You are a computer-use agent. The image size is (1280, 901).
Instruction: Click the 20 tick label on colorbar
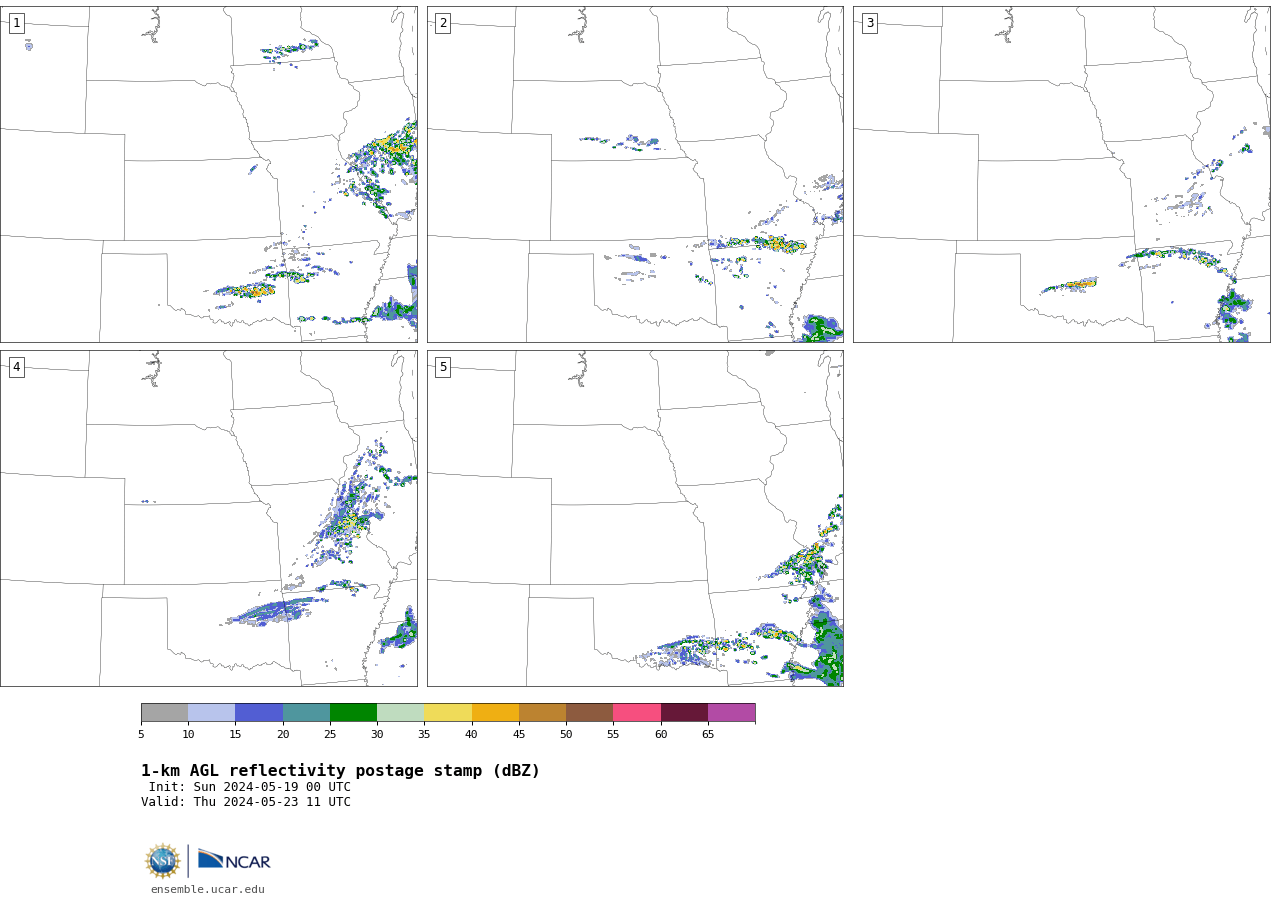[283, 734]
